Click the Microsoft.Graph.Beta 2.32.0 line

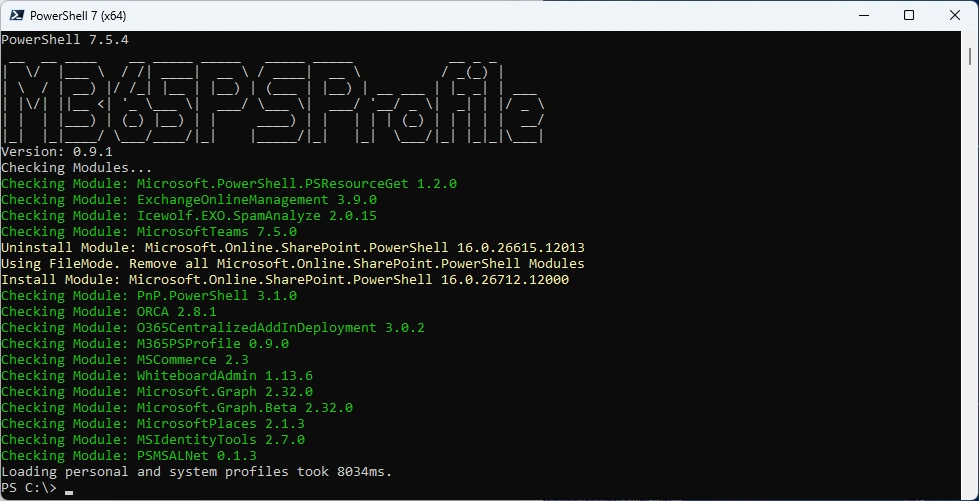point(176,408)
